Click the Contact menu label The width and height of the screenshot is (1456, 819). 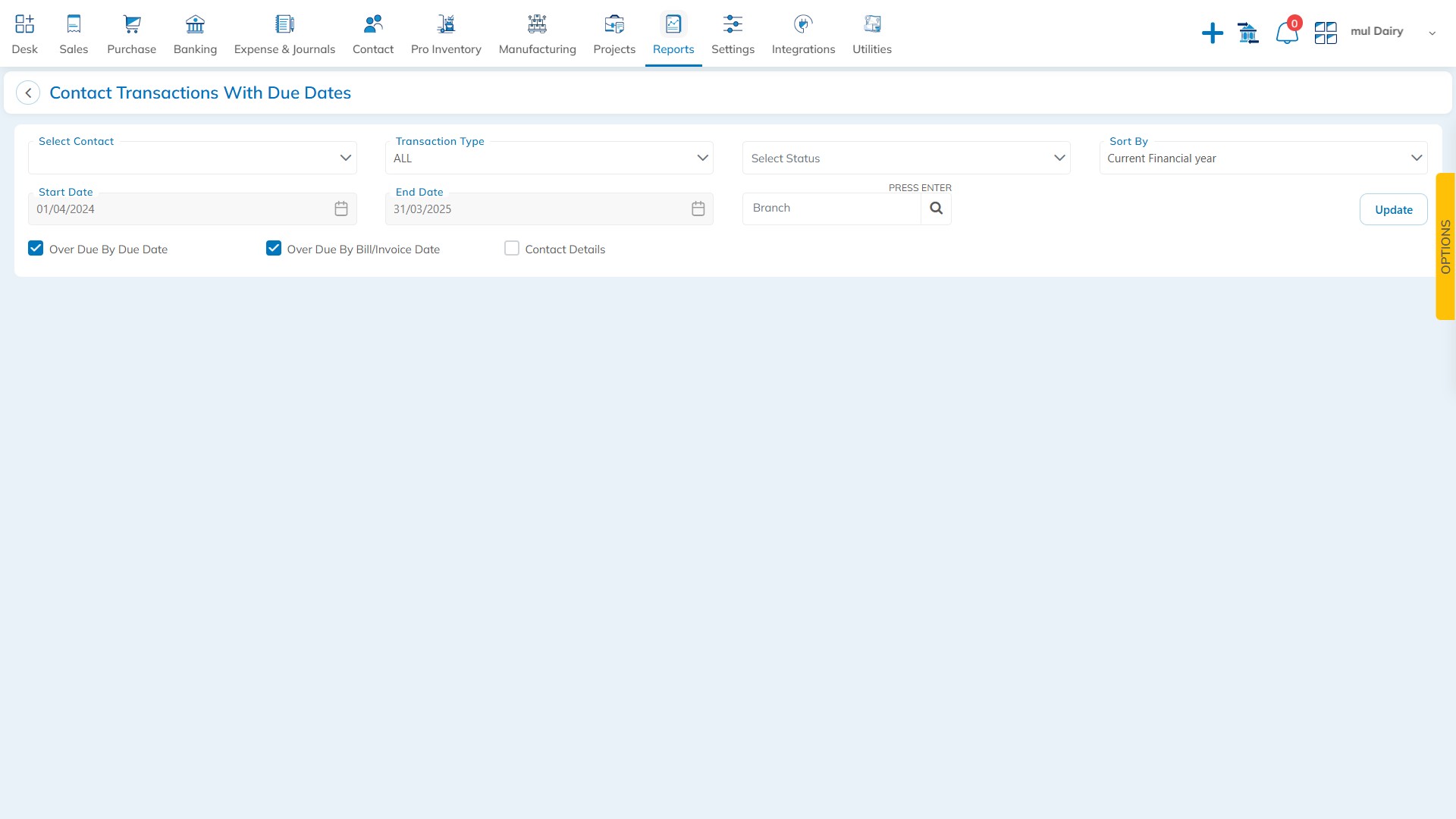[373, 49]
